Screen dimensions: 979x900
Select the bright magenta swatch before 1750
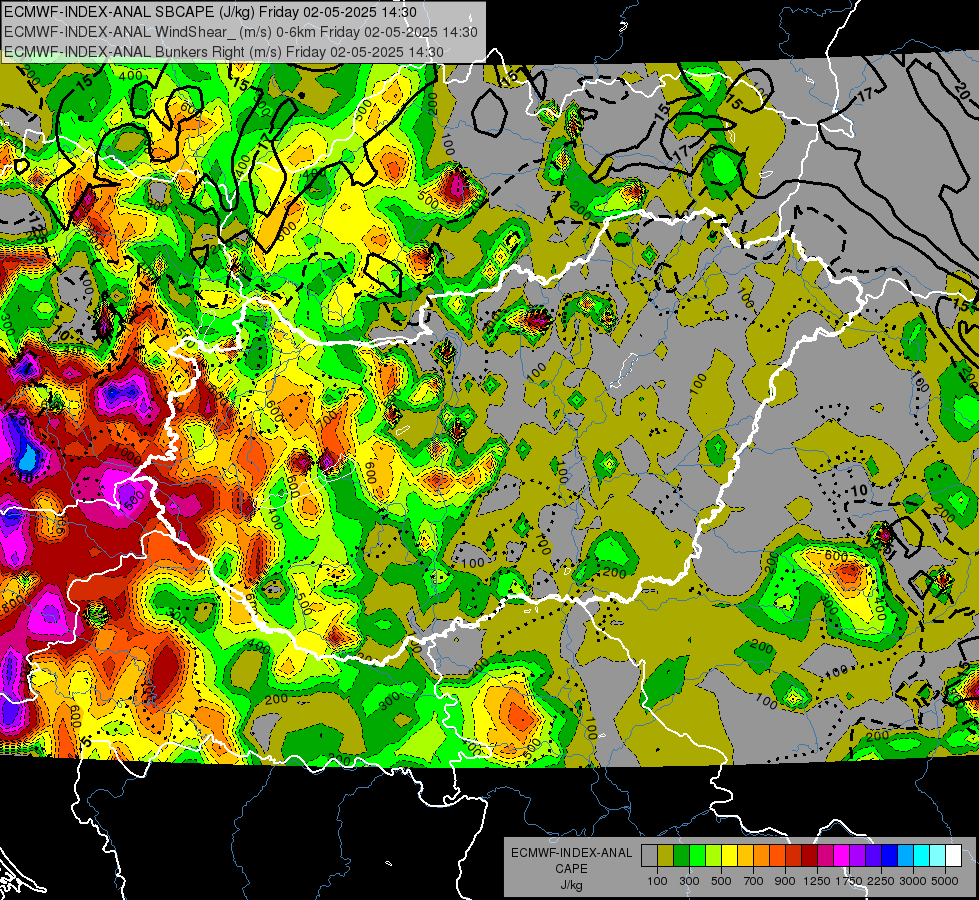point(842,856)
